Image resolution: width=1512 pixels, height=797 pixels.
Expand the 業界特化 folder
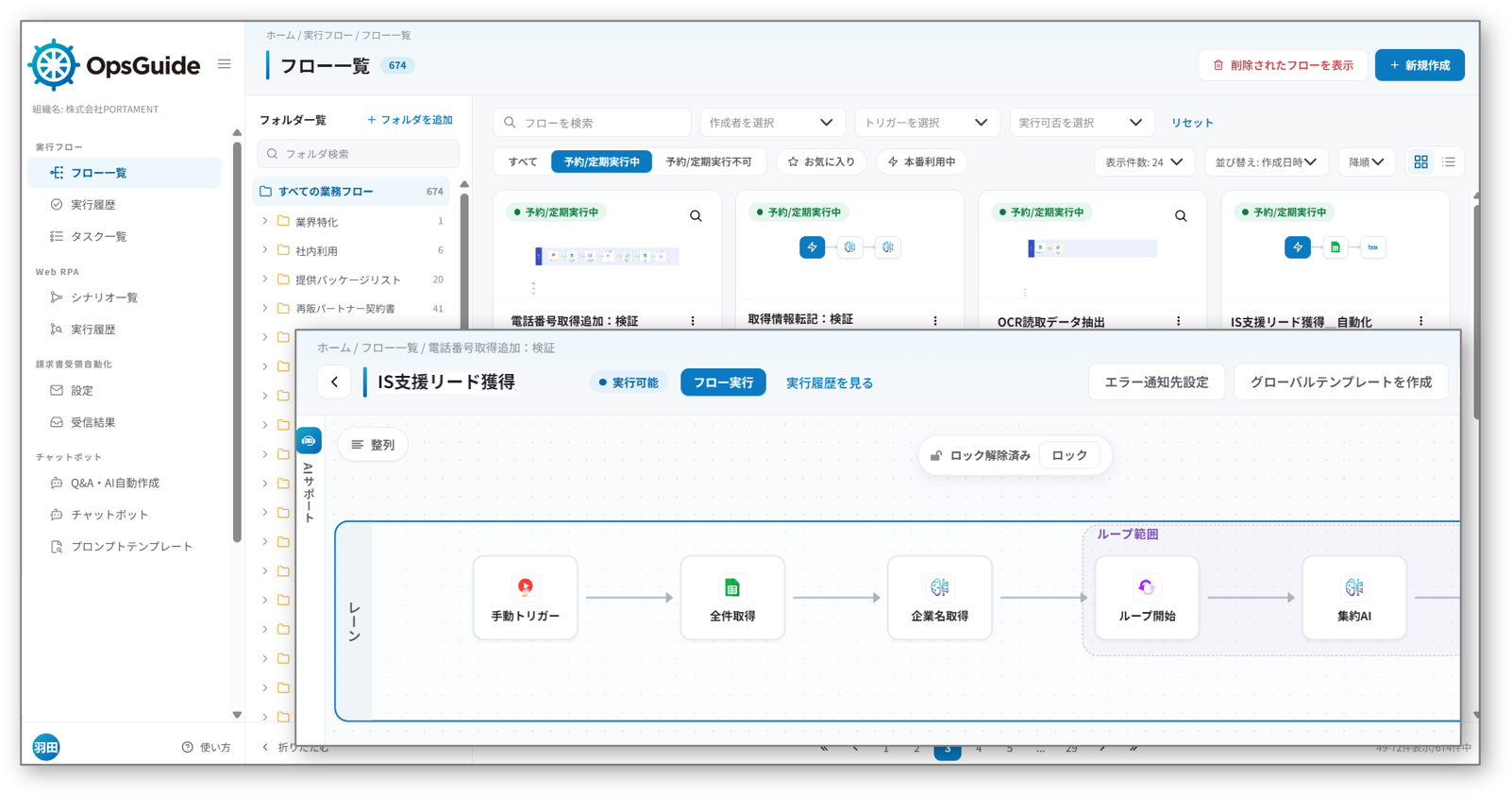coord(265,222)
